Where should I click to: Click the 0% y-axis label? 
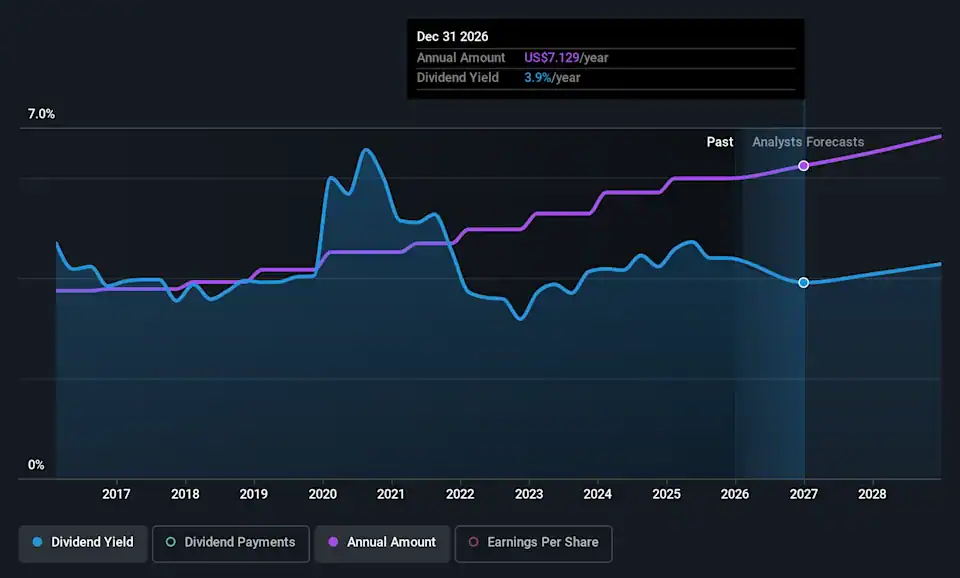pos(36,465)
